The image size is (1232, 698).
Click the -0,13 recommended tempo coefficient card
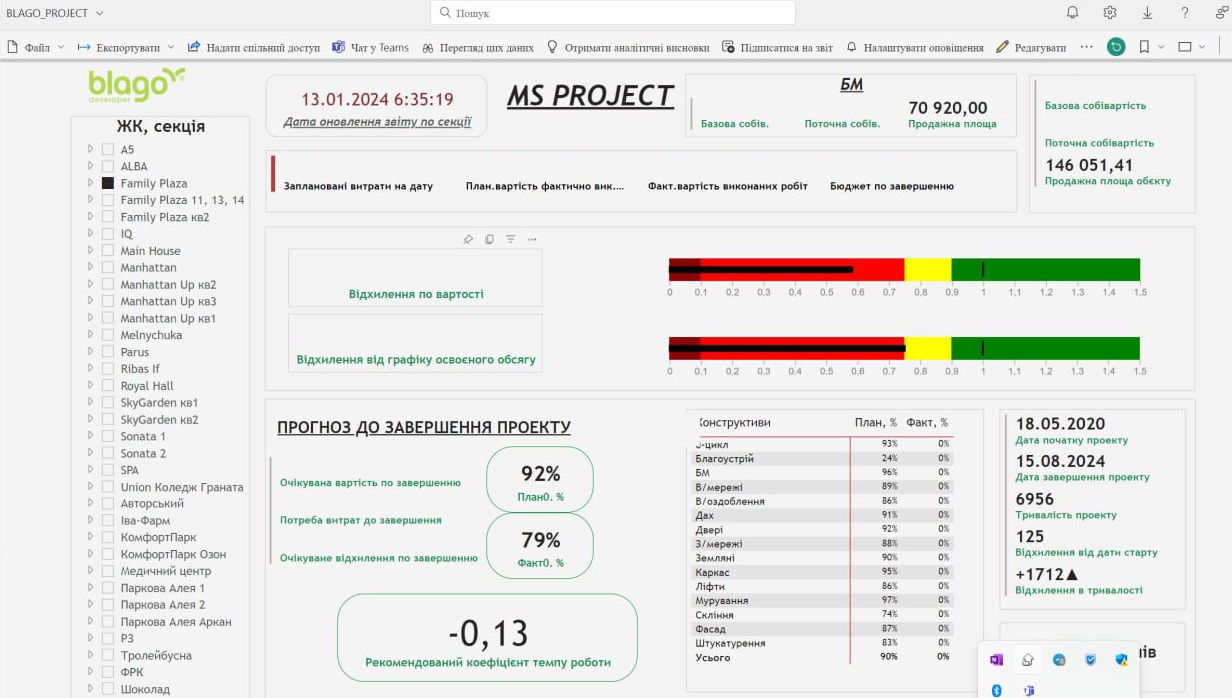pos(487,639)
